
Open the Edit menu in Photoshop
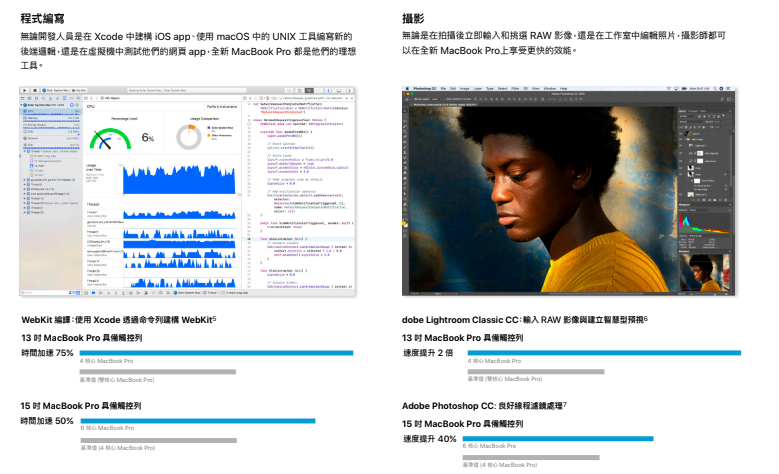coord(453,88)
